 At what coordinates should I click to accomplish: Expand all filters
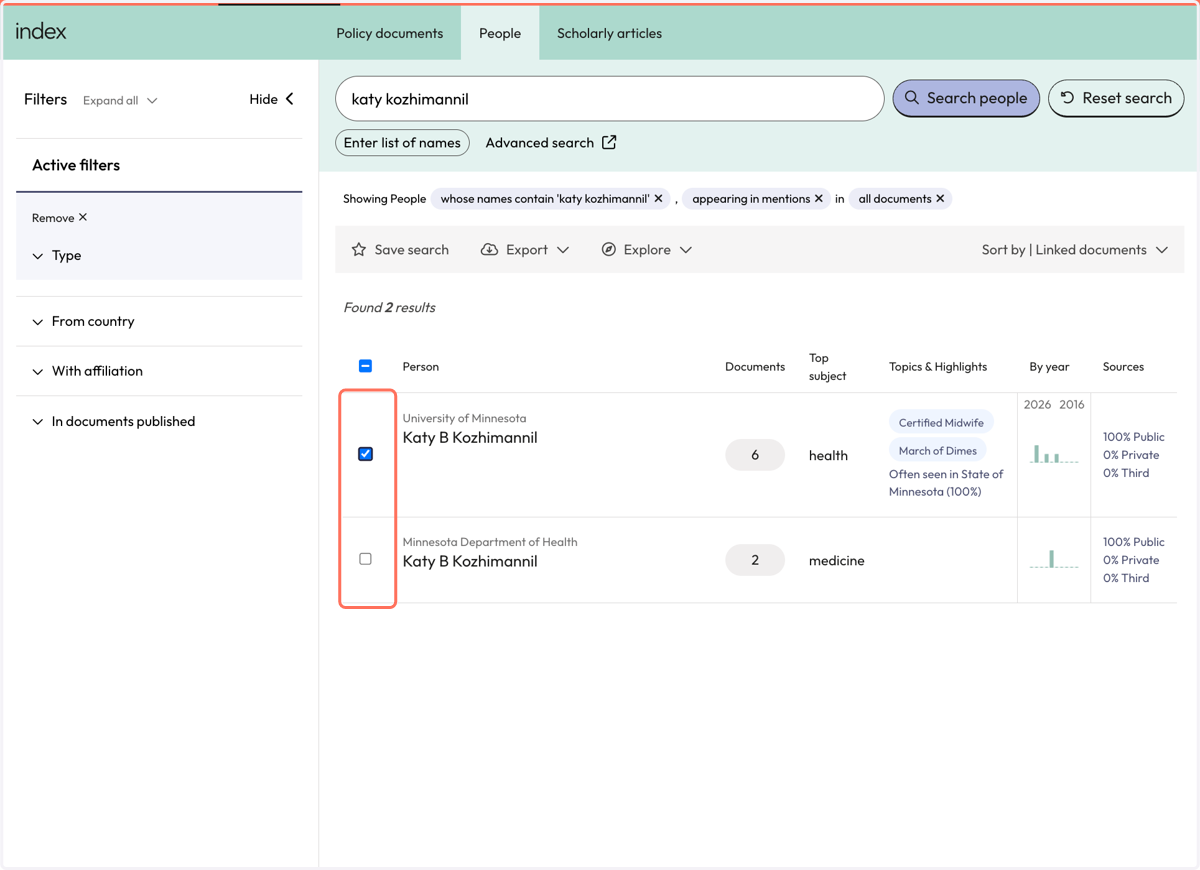click(x=120, y=100)
